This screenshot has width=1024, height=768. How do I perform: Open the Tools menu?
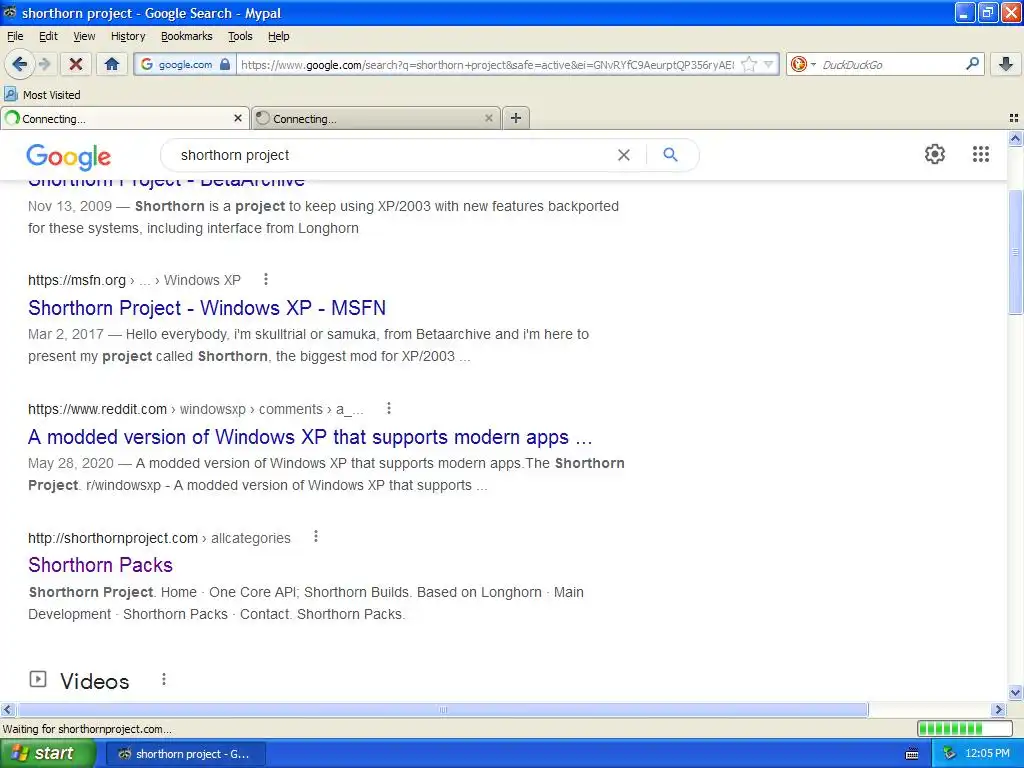click(x=240, y=36)
